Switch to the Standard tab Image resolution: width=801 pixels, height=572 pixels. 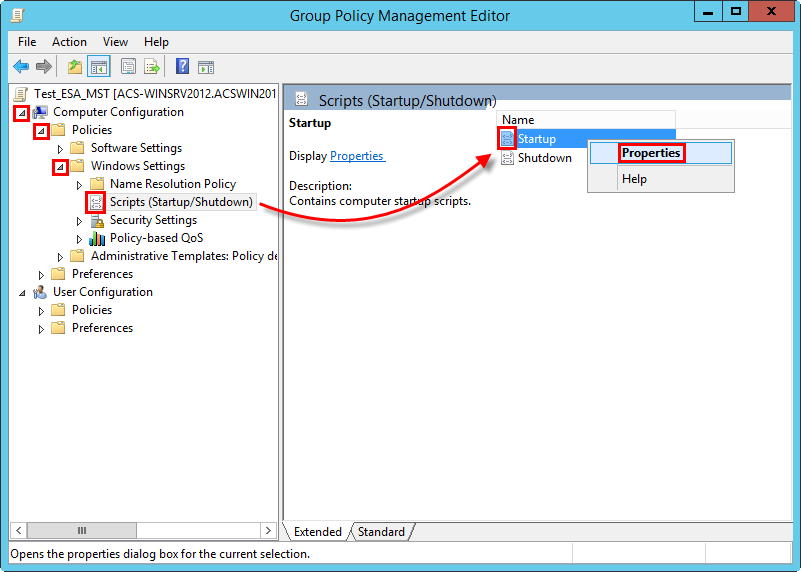tap(381, 532)
